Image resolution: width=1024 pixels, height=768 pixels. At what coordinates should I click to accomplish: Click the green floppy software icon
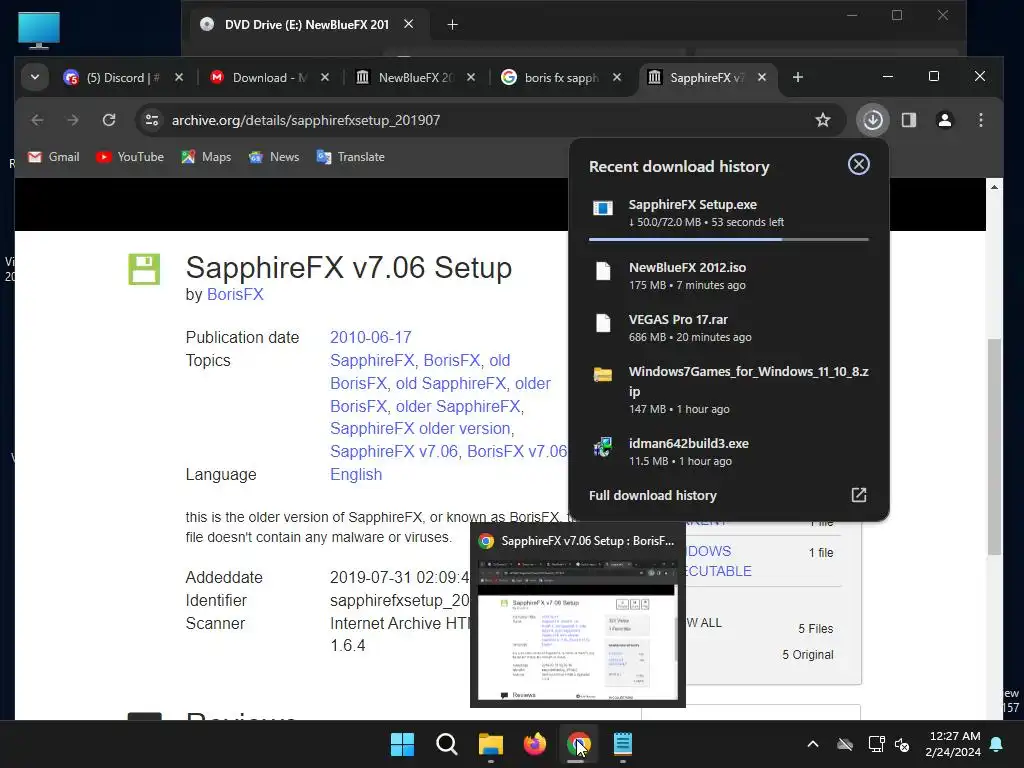(x=144, y=269)
